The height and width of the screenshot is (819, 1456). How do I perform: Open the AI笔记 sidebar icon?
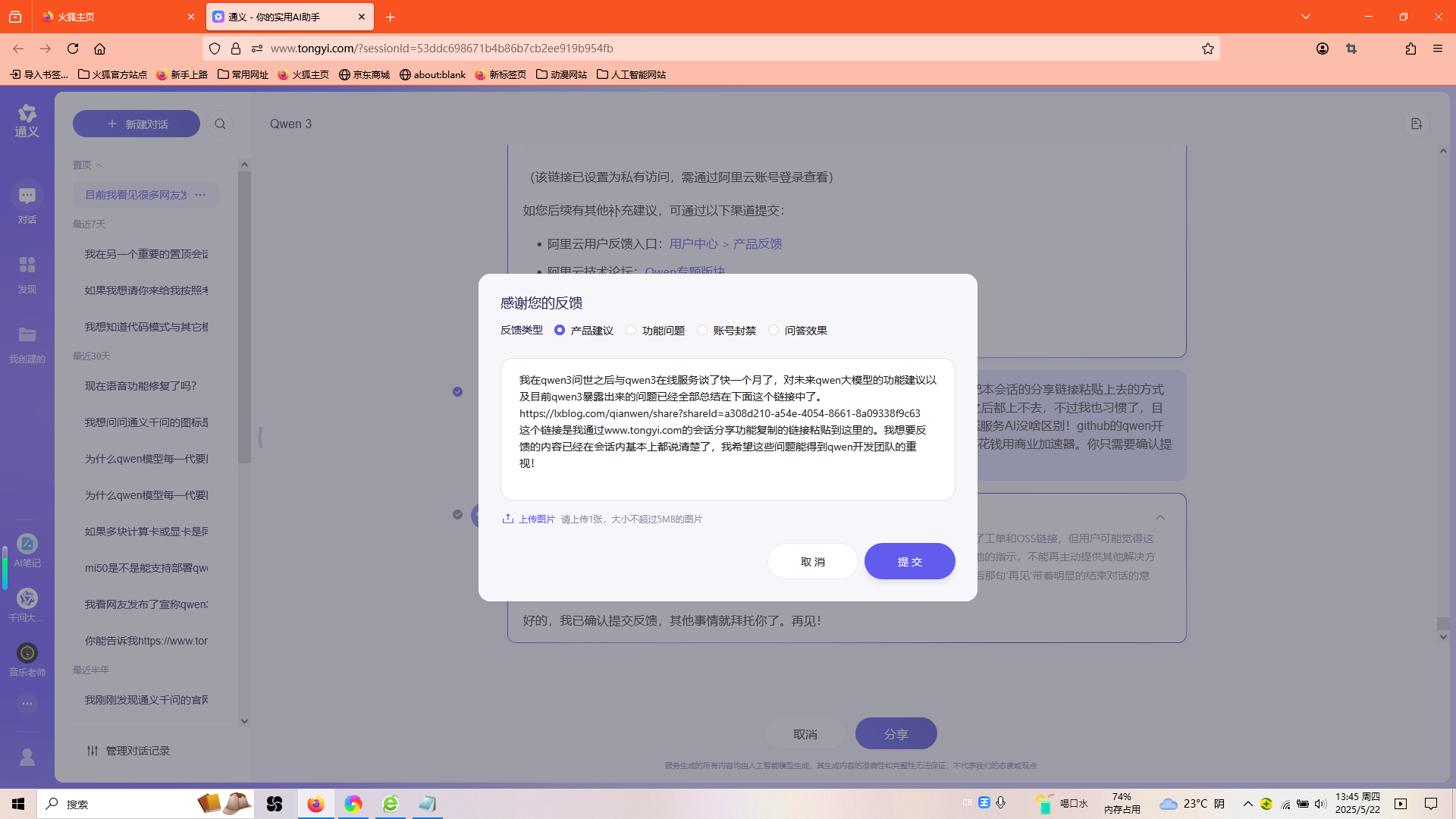pos(27,544)
